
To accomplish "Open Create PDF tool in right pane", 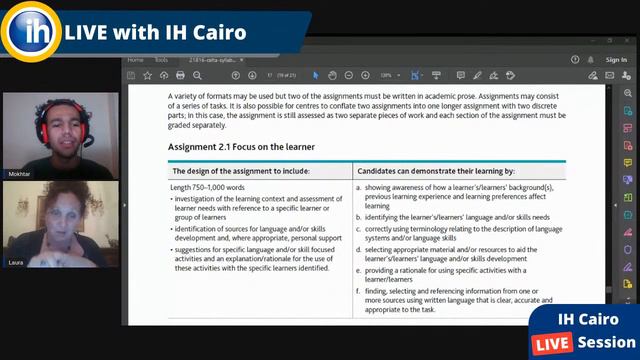I will [628, 146].
